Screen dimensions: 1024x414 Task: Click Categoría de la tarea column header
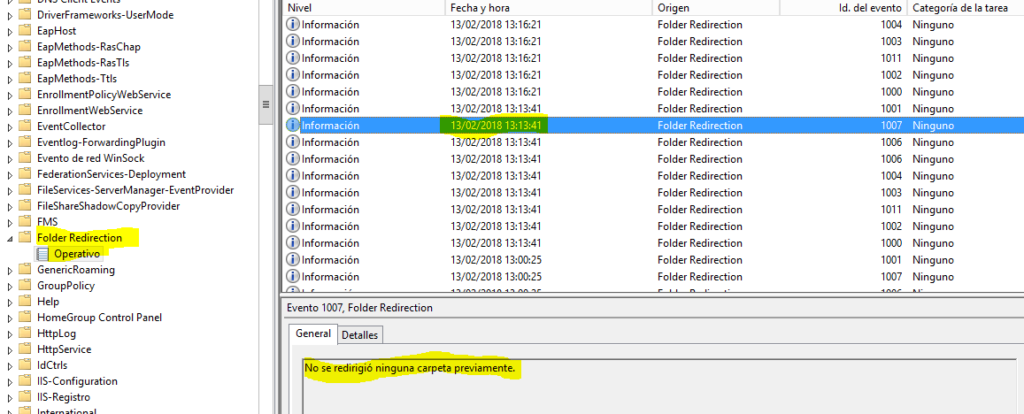pos(965,8)
